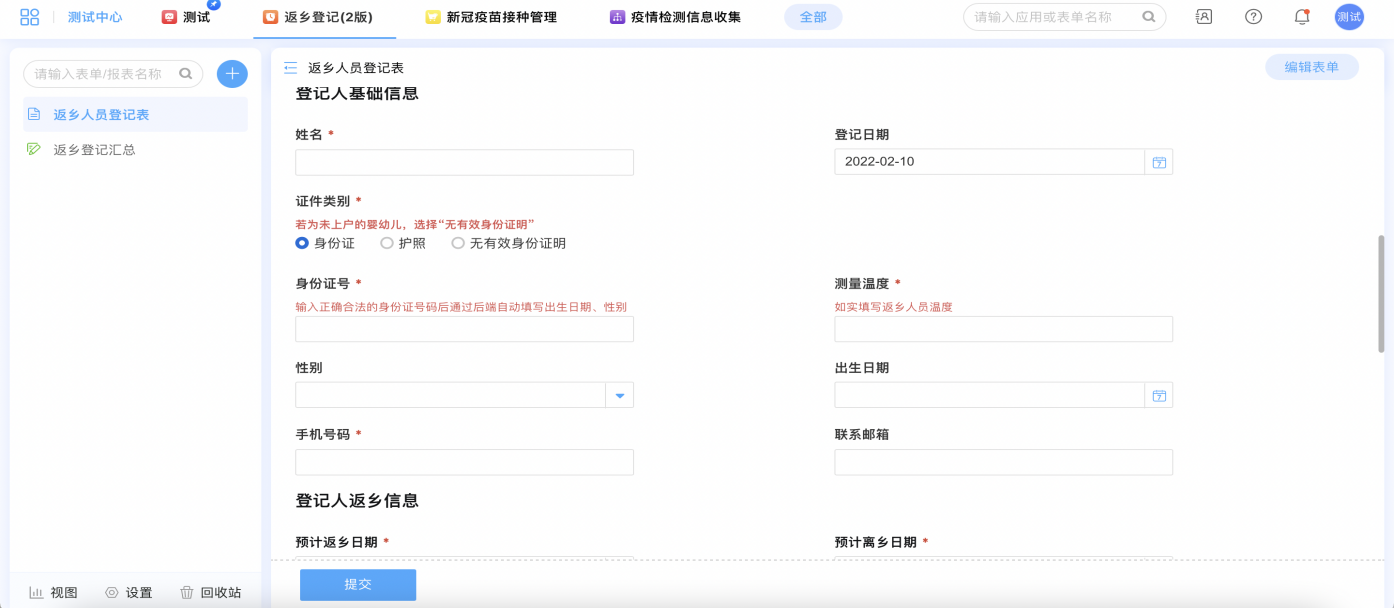
Task: Select the 护照 radio option
Action: (x=387, y=243)
